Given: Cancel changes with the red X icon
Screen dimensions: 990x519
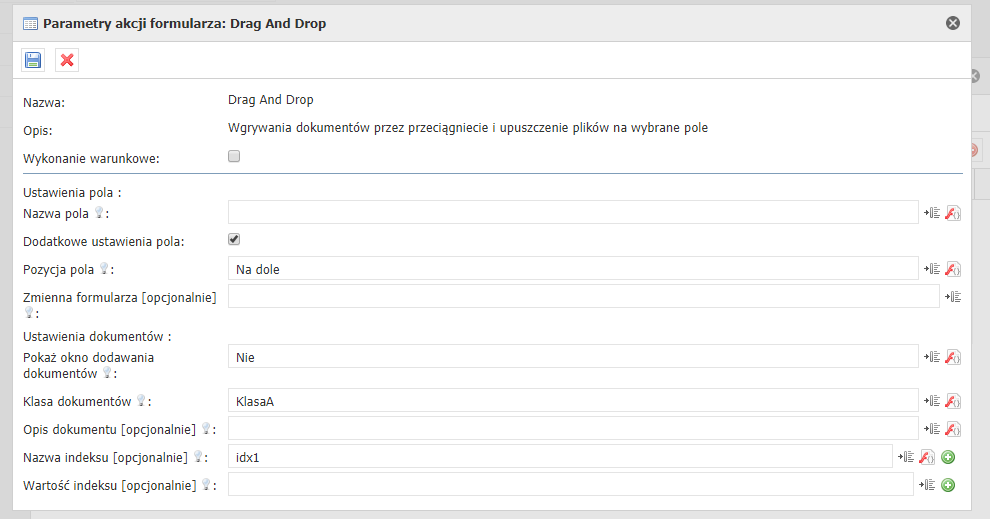Looking at the screenshot, I should tap(67, 60).
